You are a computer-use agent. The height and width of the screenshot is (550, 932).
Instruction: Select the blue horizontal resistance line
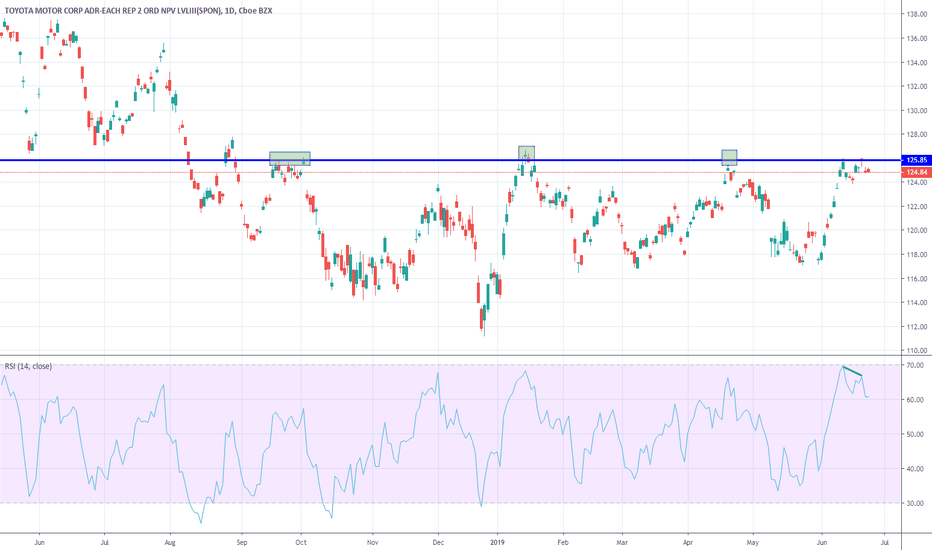pyautogui.click(x=451, y=160)
